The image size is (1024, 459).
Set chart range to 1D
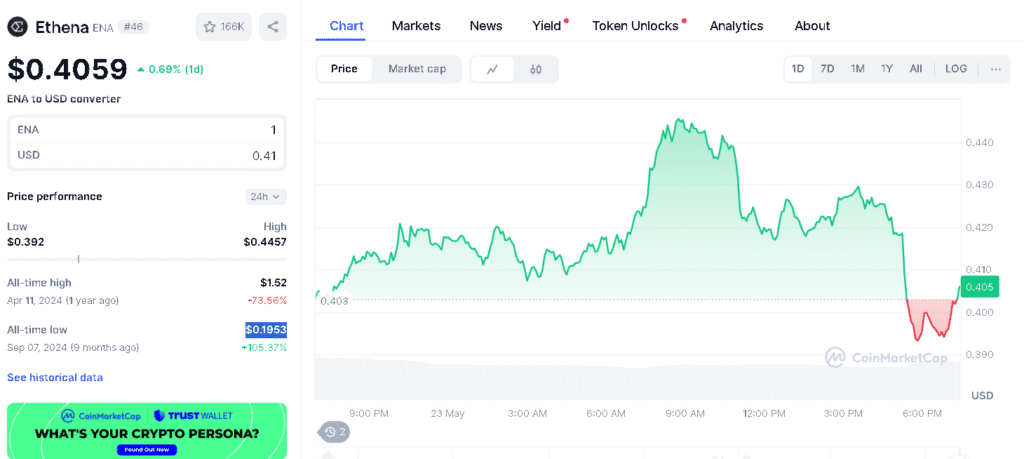(798, 69)
